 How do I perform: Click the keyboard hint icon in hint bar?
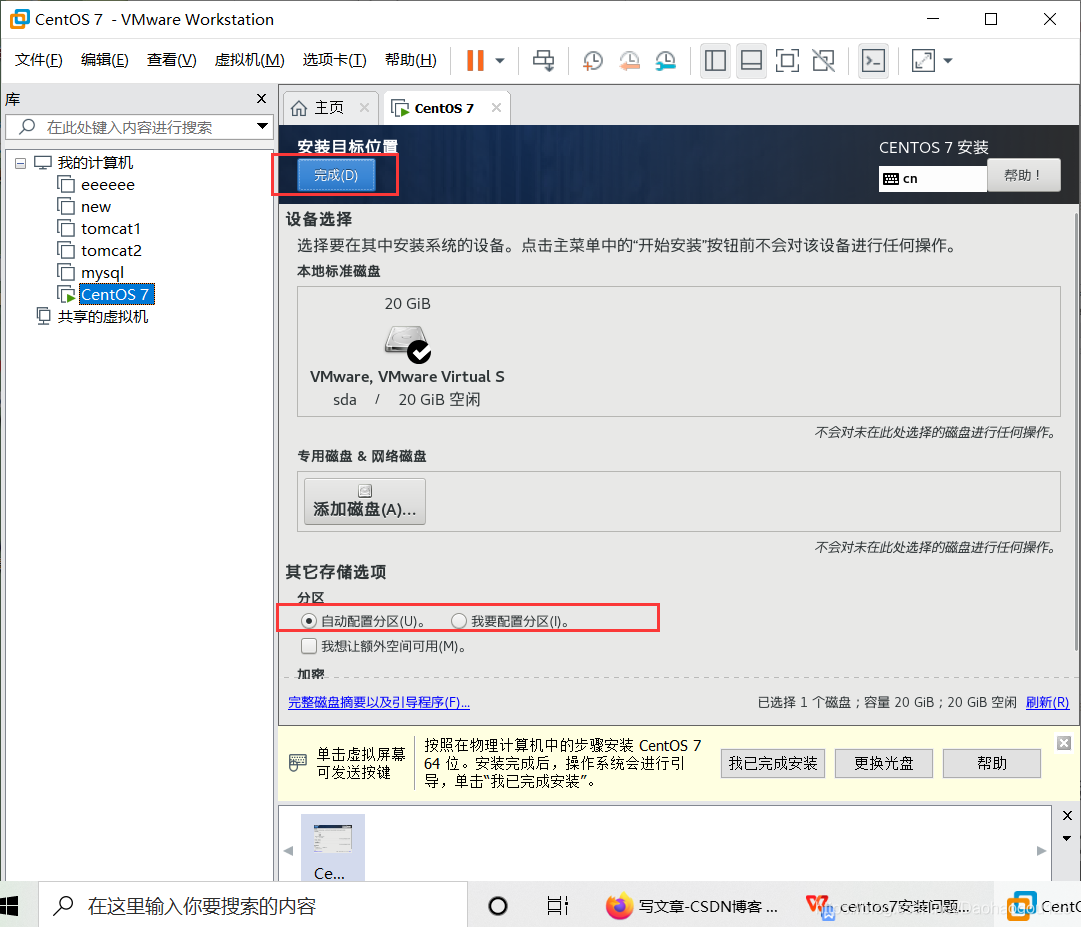click(298, 762)
